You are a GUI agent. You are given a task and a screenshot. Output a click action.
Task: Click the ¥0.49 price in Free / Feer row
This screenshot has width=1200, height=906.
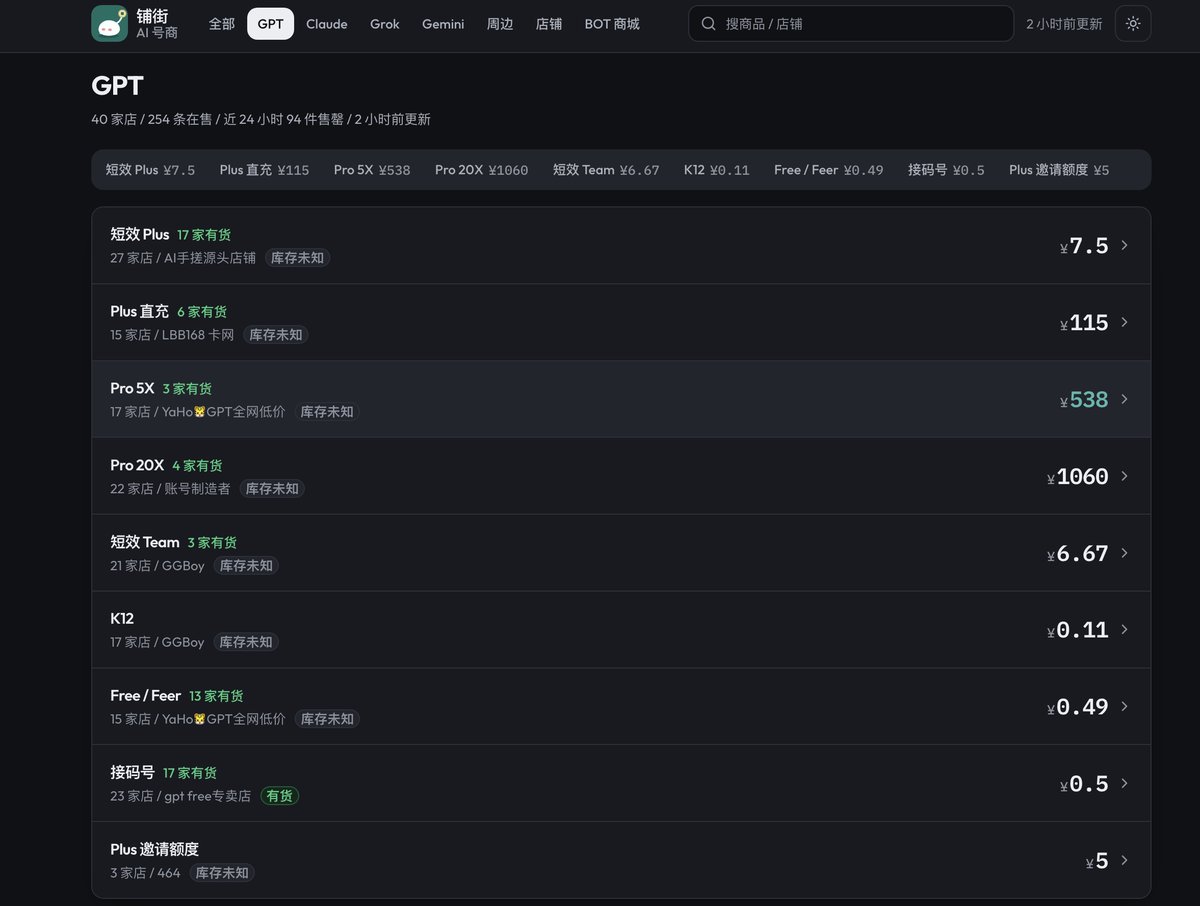point(1077,707)
